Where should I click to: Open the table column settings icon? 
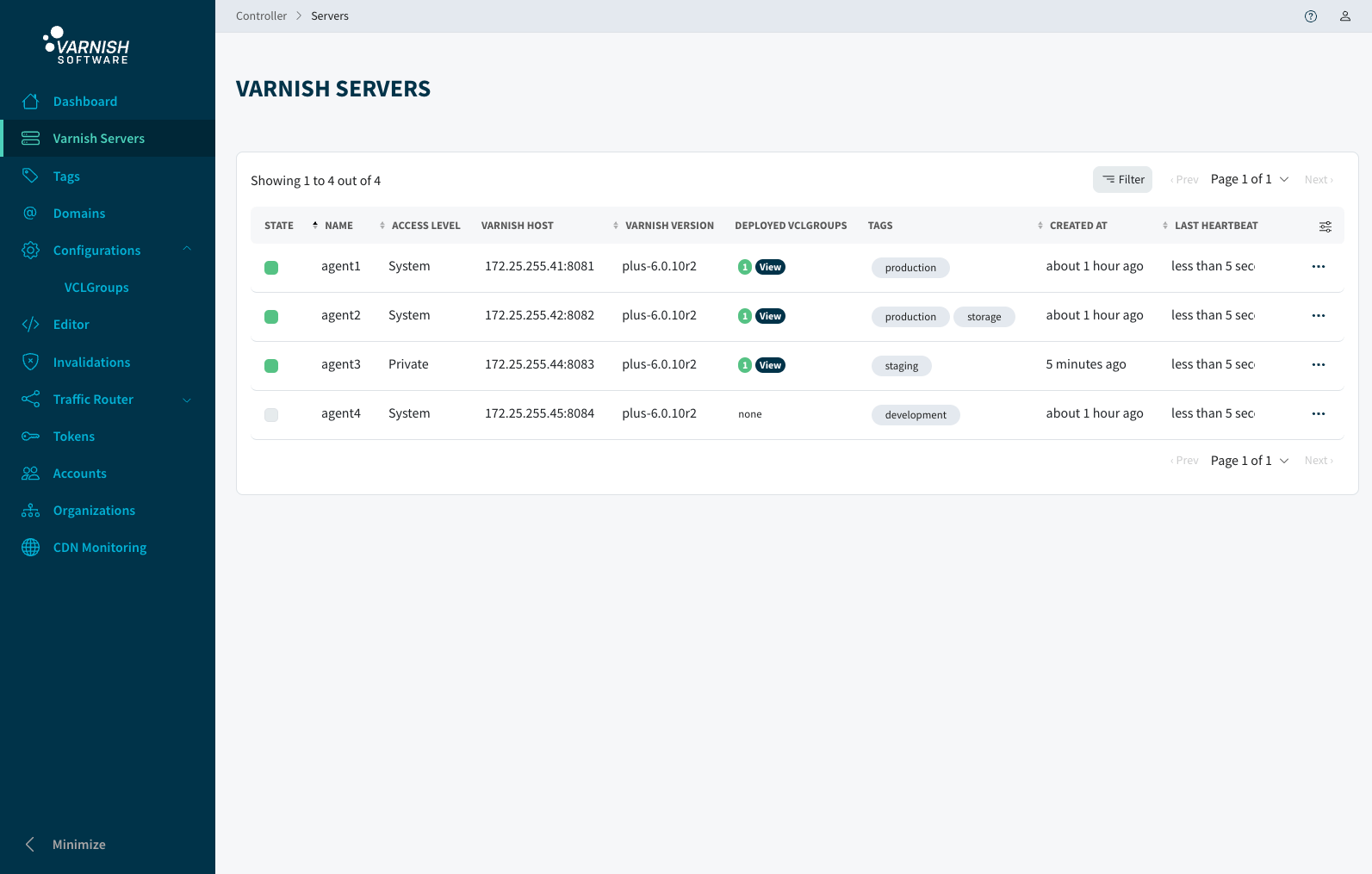click(1325, 226)
